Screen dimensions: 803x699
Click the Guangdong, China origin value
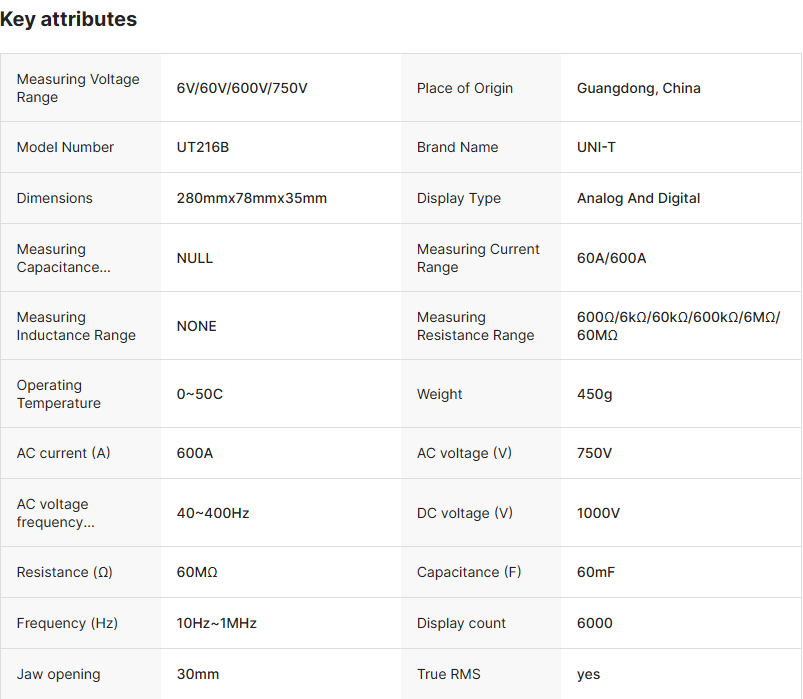(x=639, y=88)
